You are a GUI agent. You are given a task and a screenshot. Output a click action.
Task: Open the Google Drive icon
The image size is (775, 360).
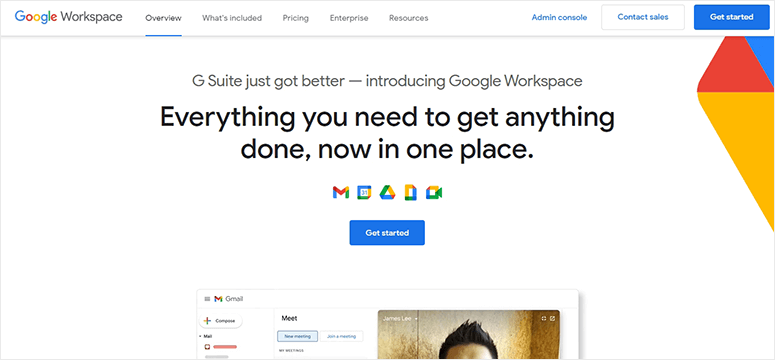pyautogui.click(x=388, y=192)
